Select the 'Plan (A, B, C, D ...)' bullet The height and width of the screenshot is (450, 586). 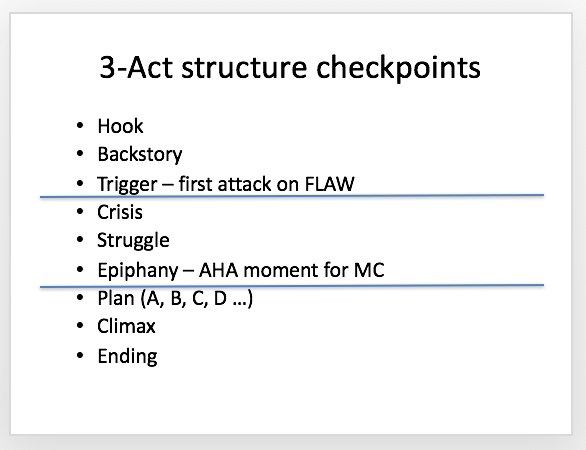[175, 299]
